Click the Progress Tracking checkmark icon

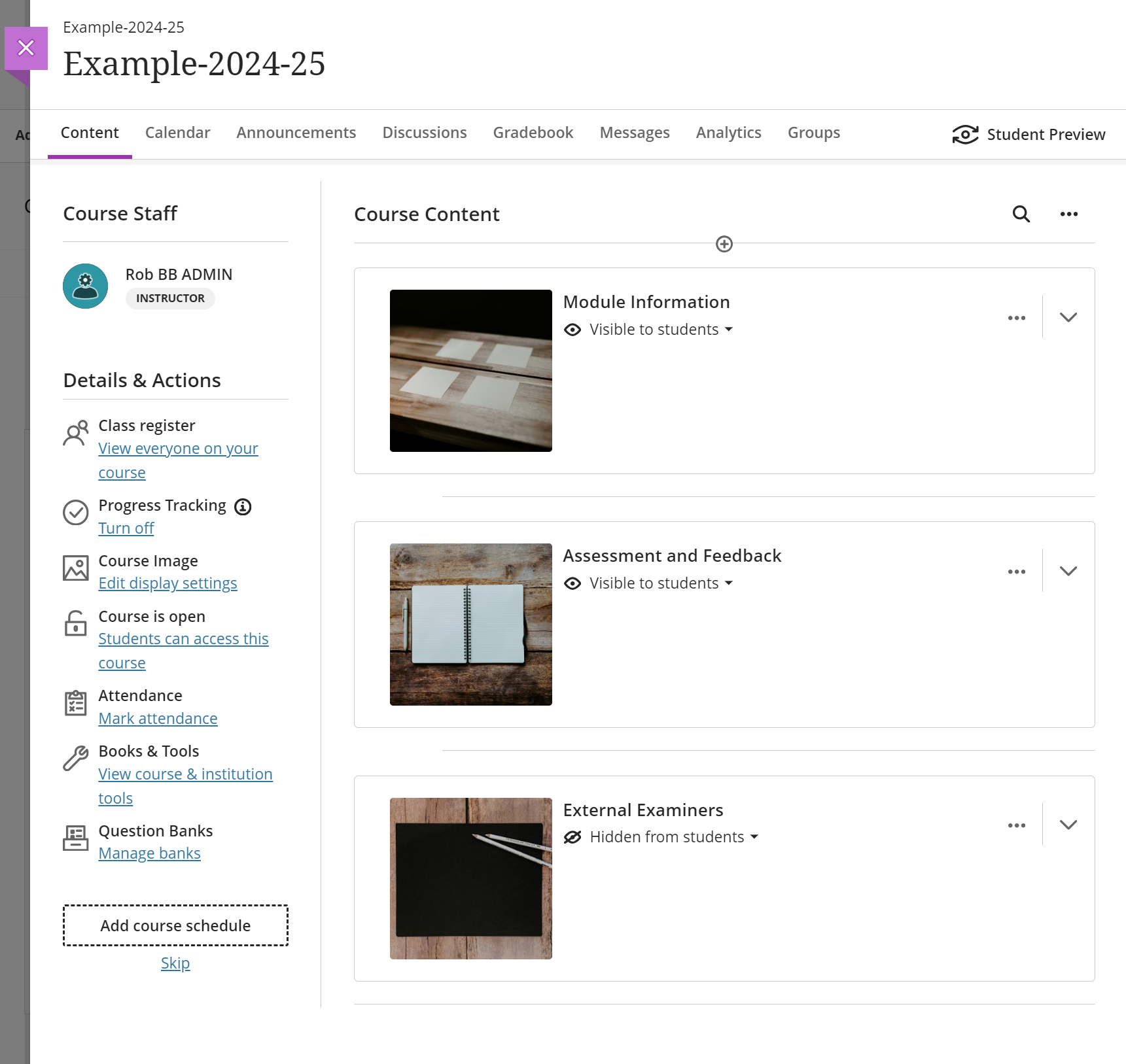[76, 513]
